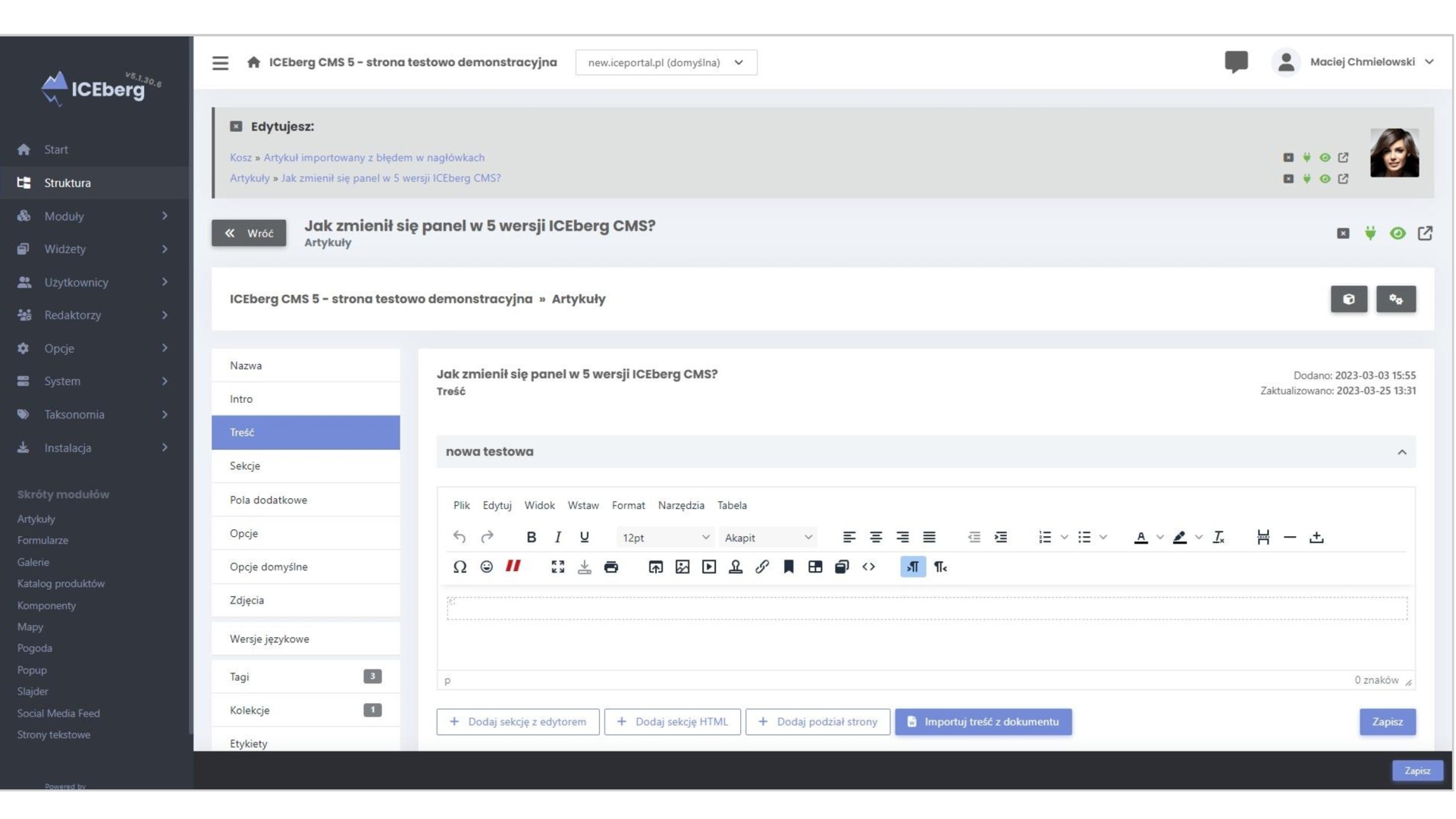Insert a bulleted list

coord(1084,537)
